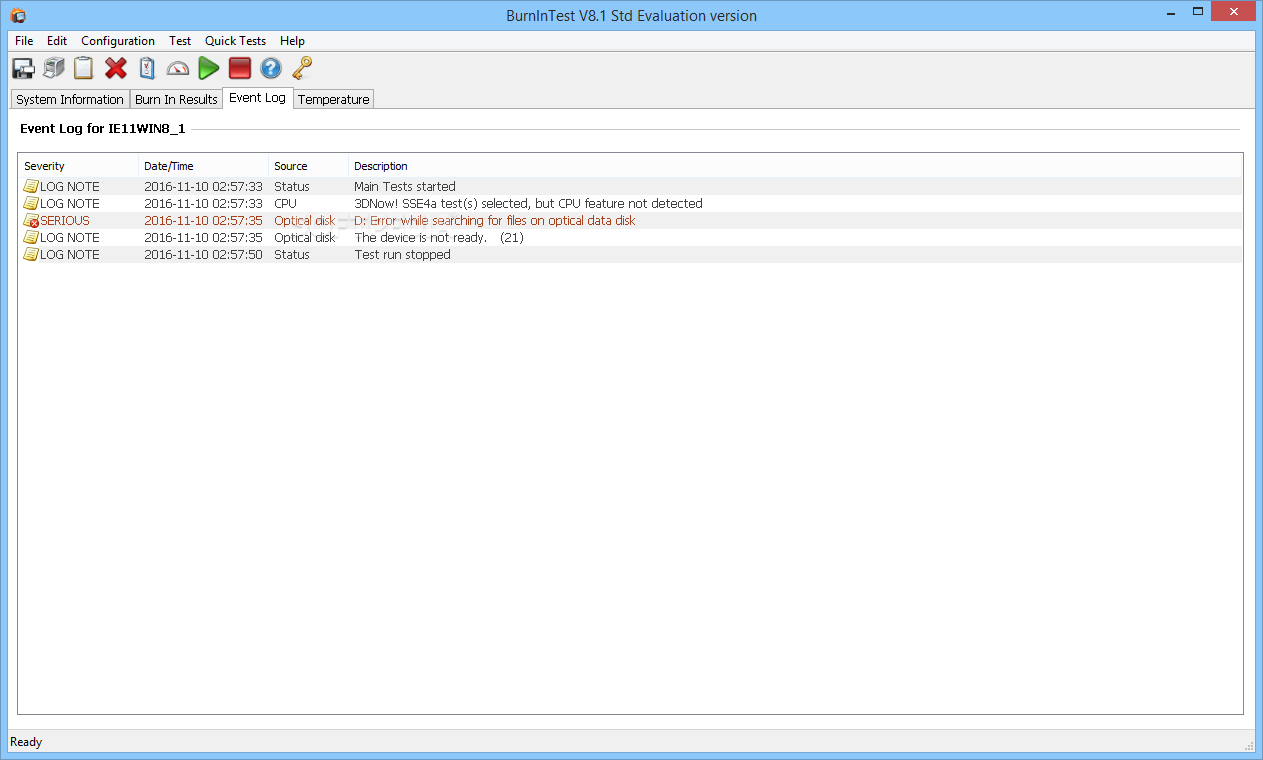
Task: Click the gold key license icon
Action: coord(302,68)
